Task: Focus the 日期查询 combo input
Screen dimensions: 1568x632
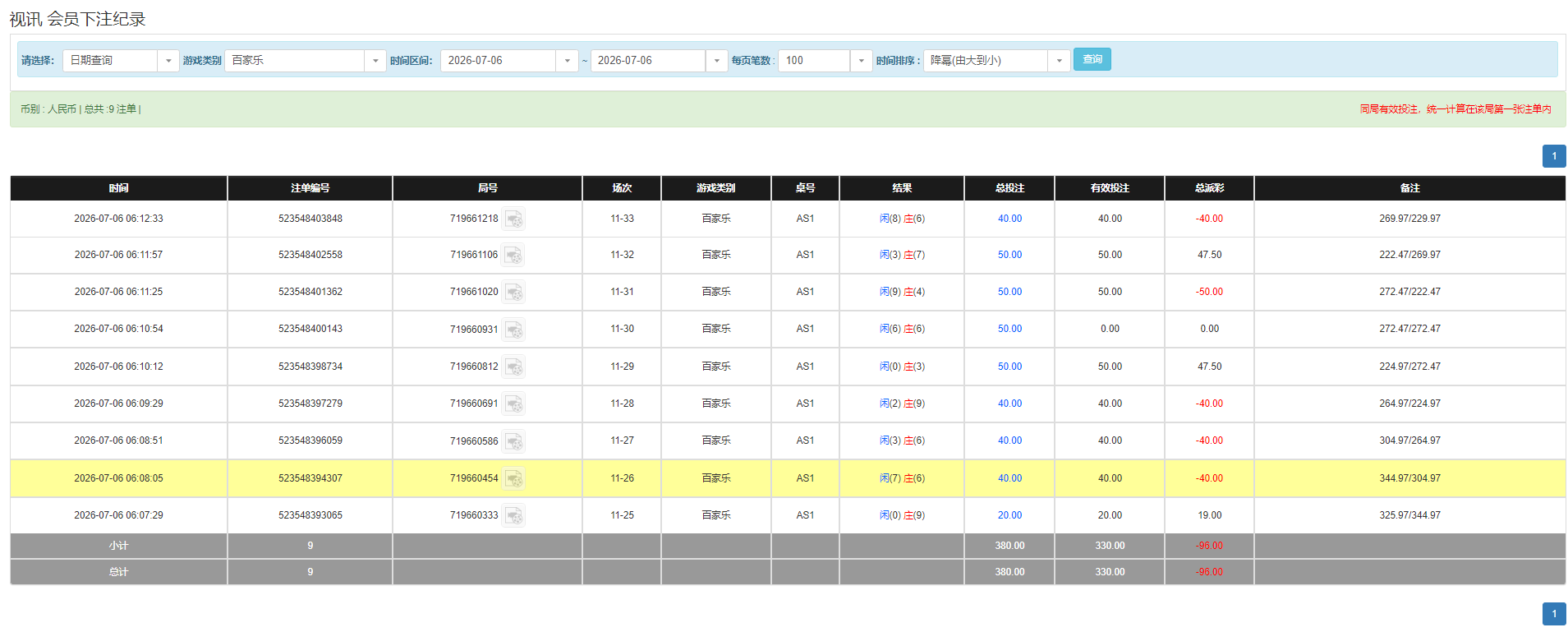Action: (x=110, y=61)
